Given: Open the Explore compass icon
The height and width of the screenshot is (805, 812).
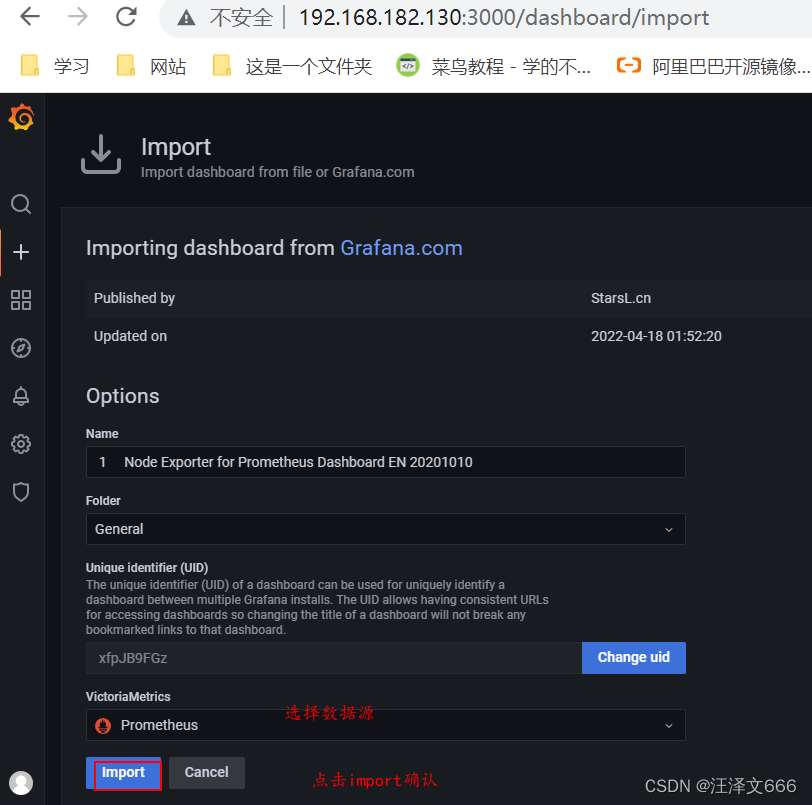Looking at the screenshot, I should tap(21, 348).
